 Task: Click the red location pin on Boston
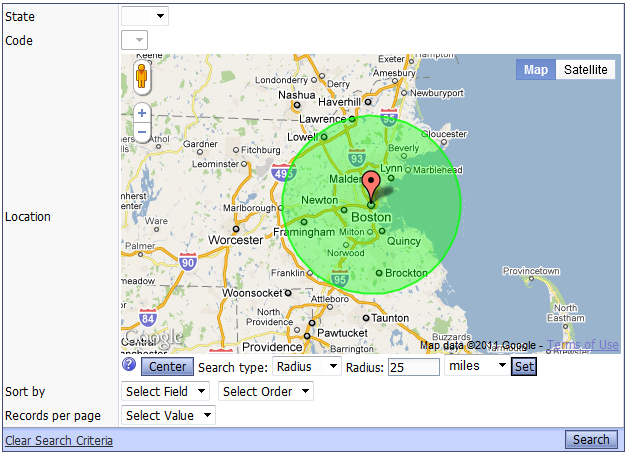point(371,188)
